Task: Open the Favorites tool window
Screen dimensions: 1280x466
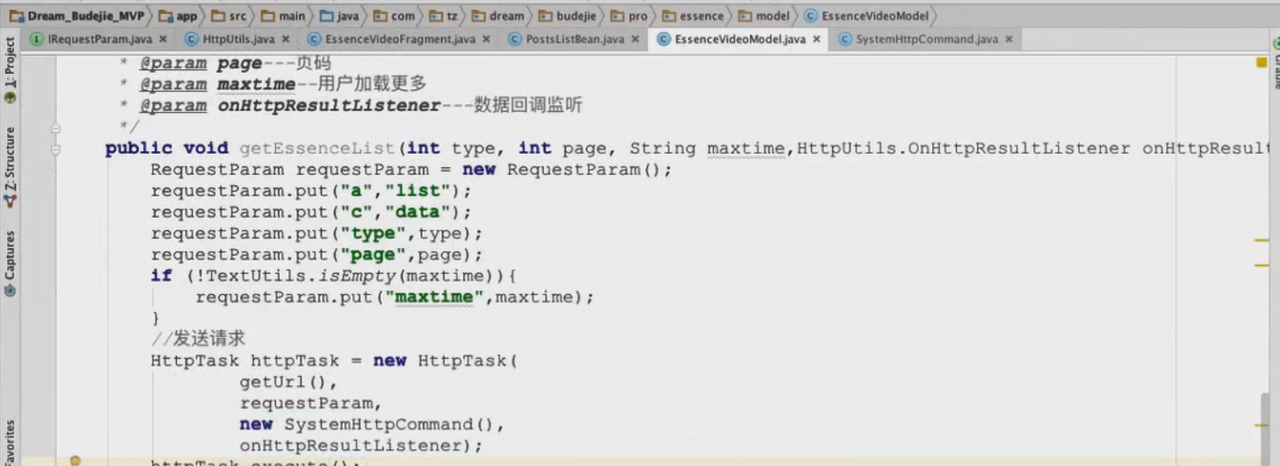Action: coord(9,442)
